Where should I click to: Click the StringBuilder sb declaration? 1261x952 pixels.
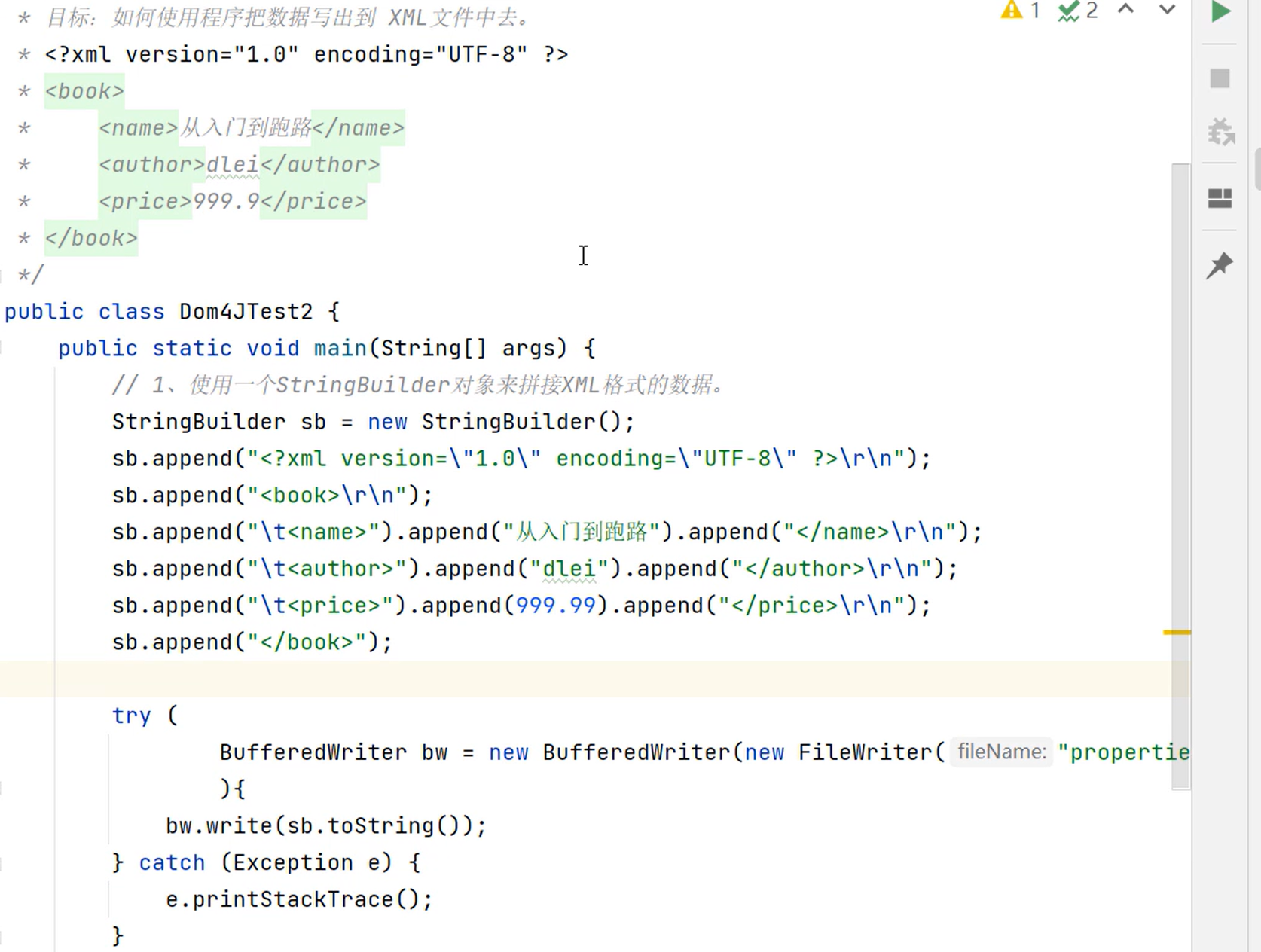pyautogui.click(x=374, y=423)
